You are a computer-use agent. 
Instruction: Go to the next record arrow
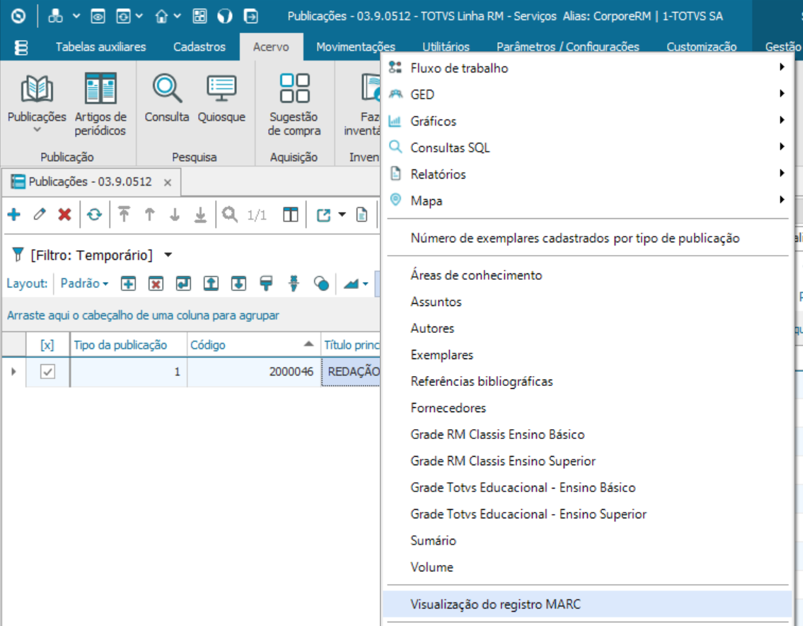click(175, 214)
